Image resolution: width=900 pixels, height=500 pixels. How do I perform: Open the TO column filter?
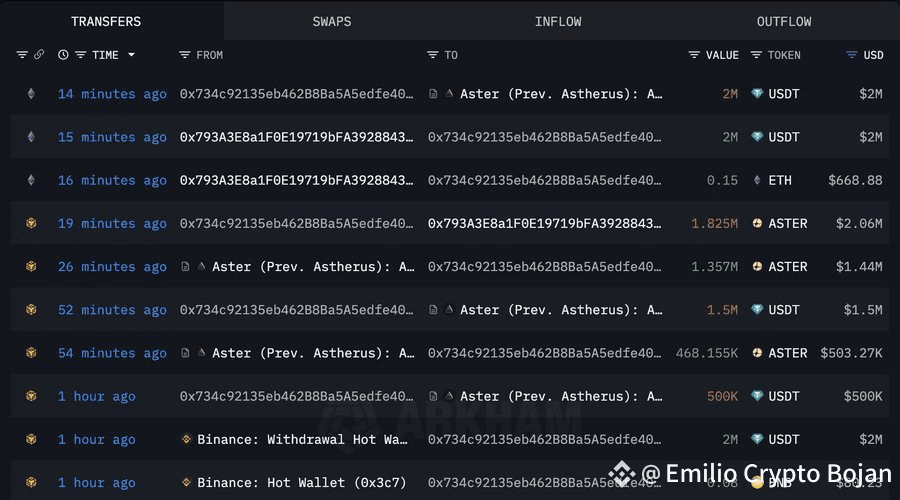point(432,55)
